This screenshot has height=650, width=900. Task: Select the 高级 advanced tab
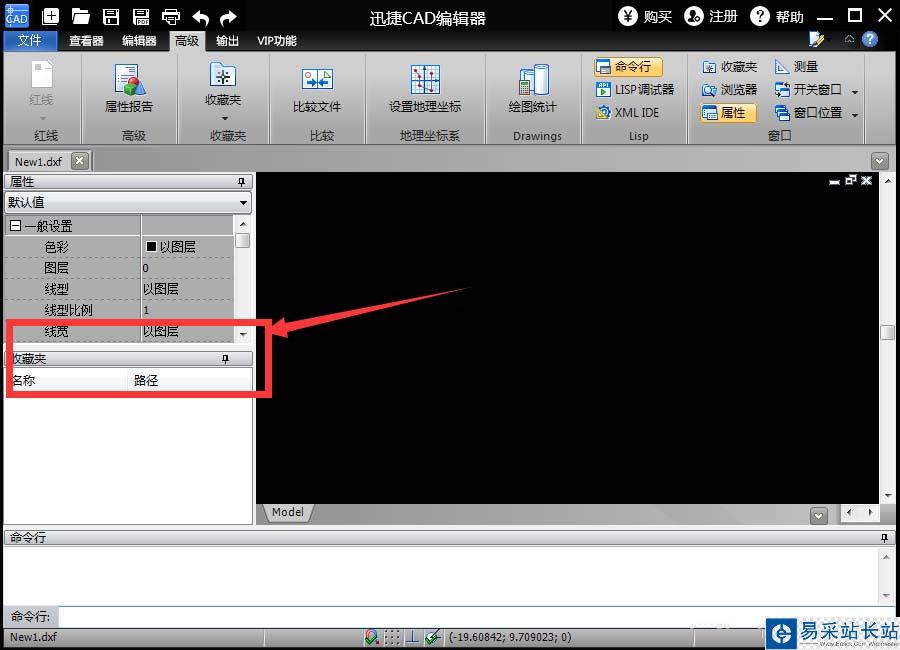(187, 41)
